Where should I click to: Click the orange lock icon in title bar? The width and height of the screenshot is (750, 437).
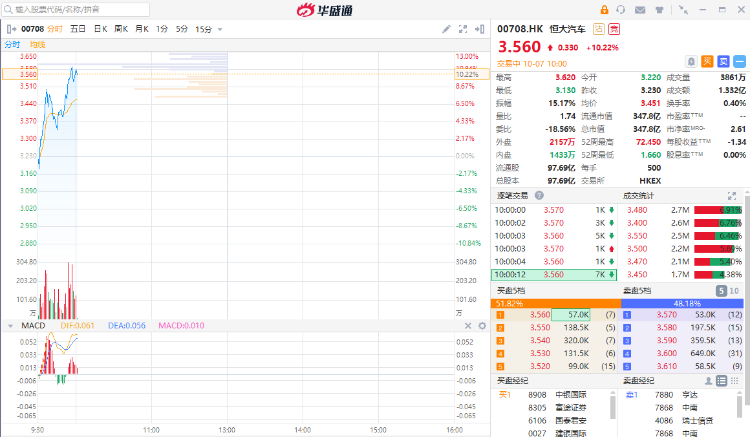point(605,8)
